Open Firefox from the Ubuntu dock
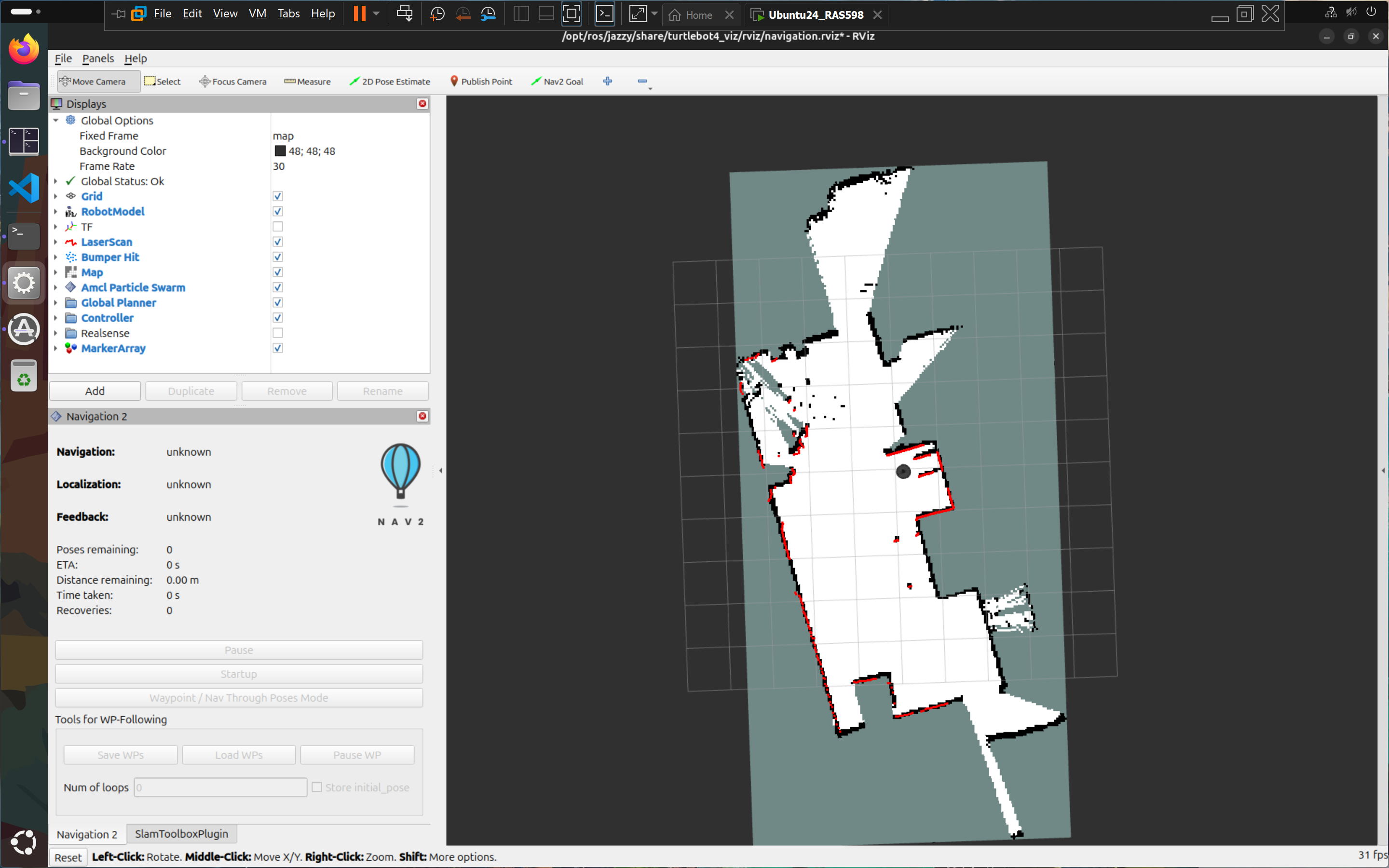 pyautogui.click(x=24, y=49)
